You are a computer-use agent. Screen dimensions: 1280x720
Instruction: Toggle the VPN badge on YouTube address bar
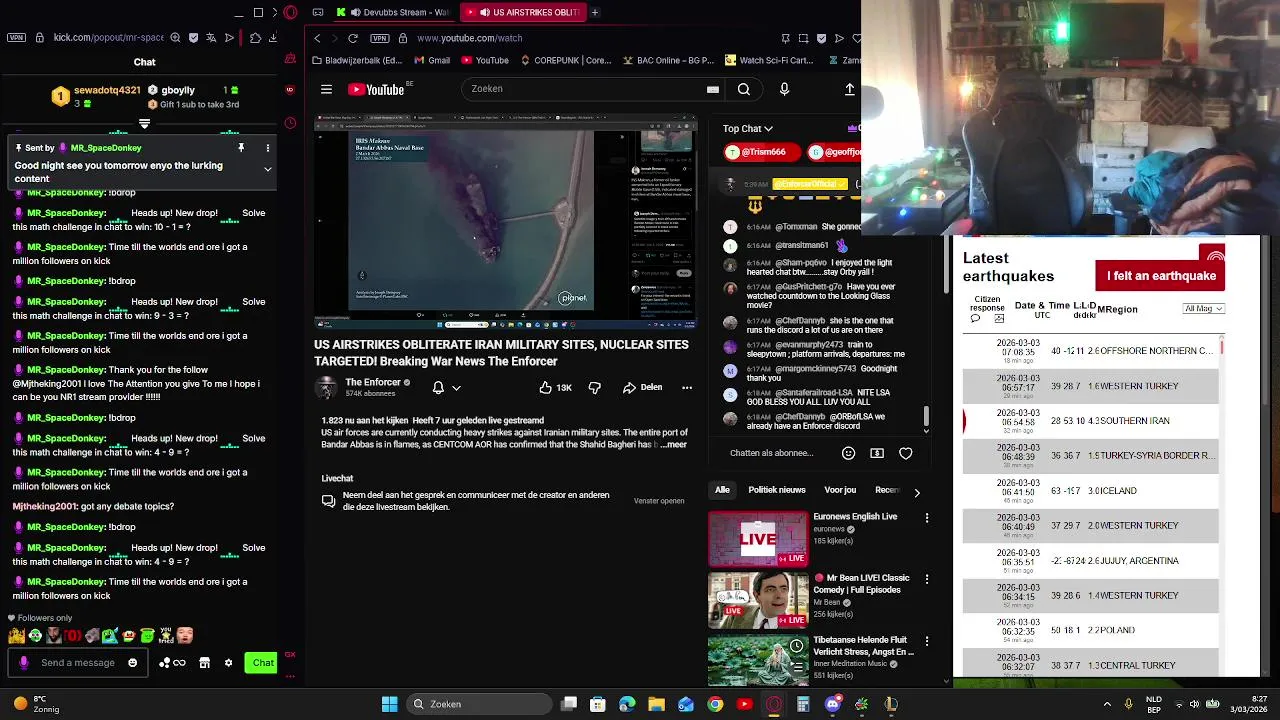[x=379, y=38]
